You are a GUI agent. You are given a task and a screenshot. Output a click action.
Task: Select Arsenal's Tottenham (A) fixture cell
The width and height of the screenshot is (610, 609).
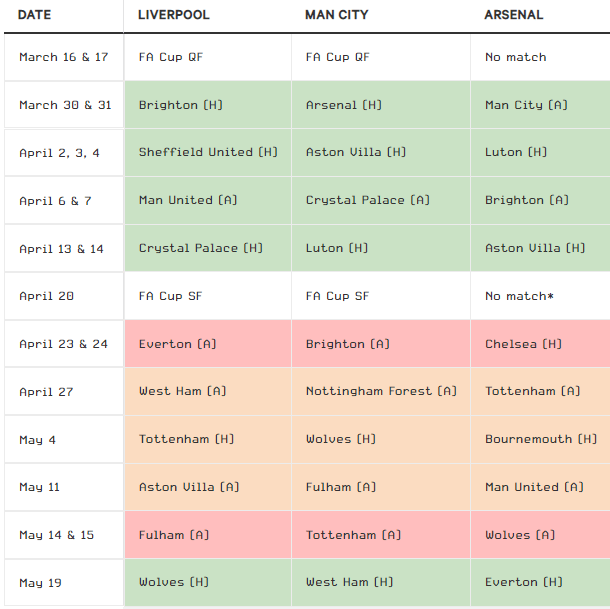pyautogui.click(x=540, y=391)
